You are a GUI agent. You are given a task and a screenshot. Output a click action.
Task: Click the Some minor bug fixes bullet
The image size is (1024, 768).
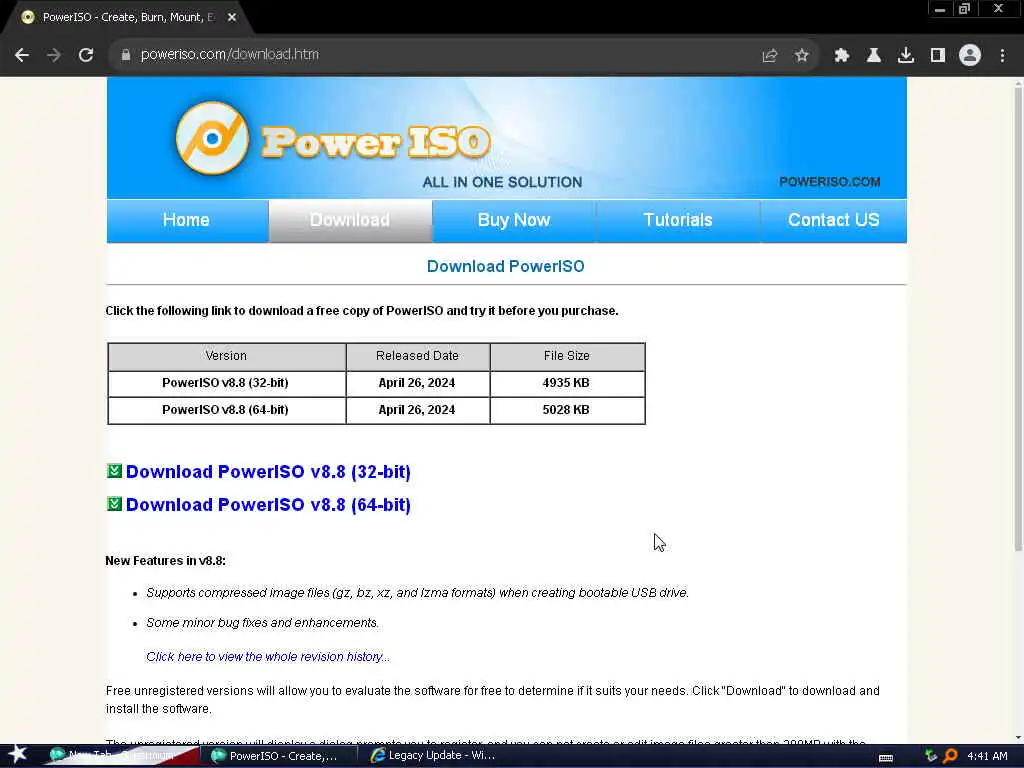262,622
